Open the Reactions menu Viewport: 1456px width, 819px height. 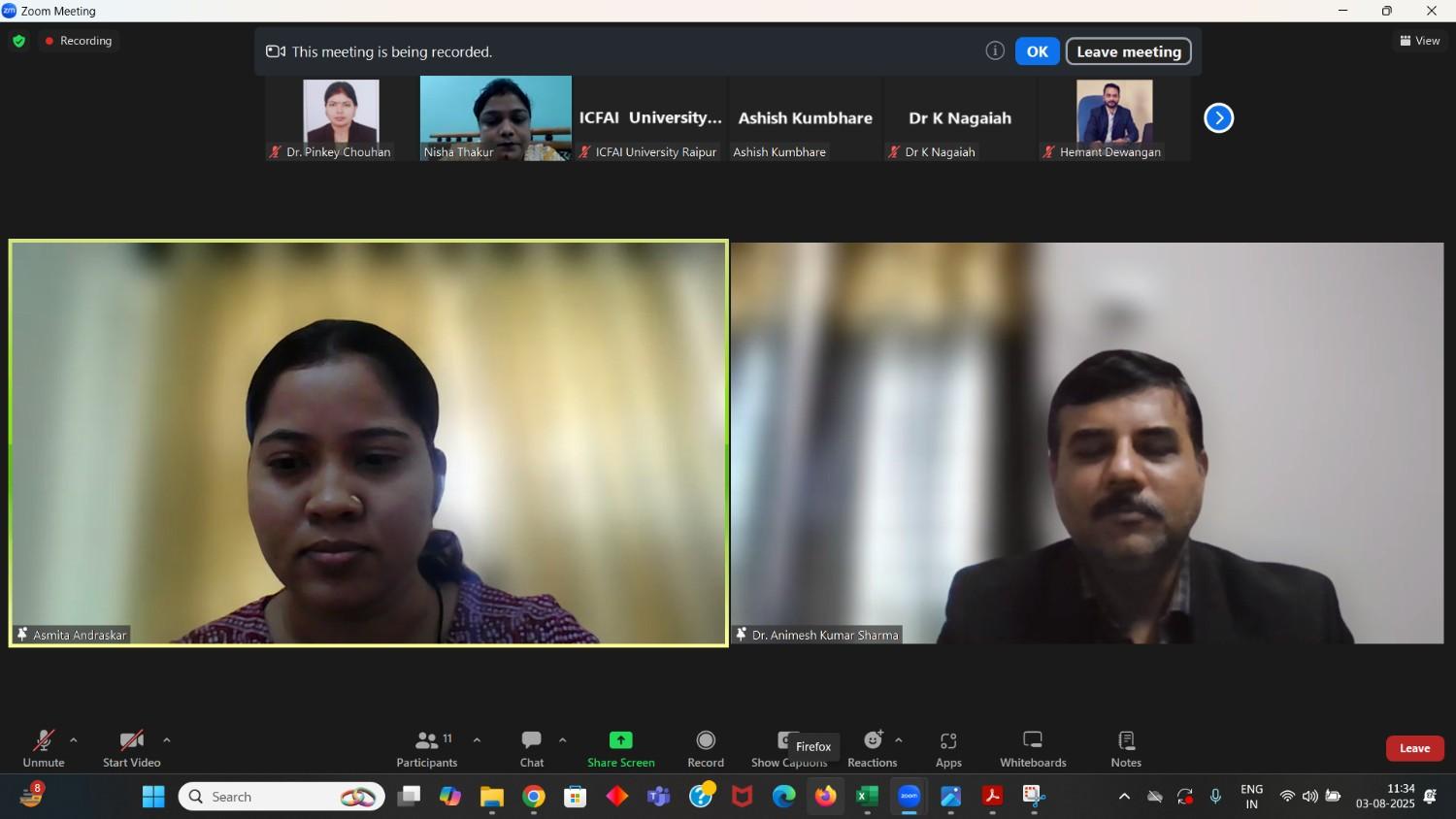coord(872,748)
